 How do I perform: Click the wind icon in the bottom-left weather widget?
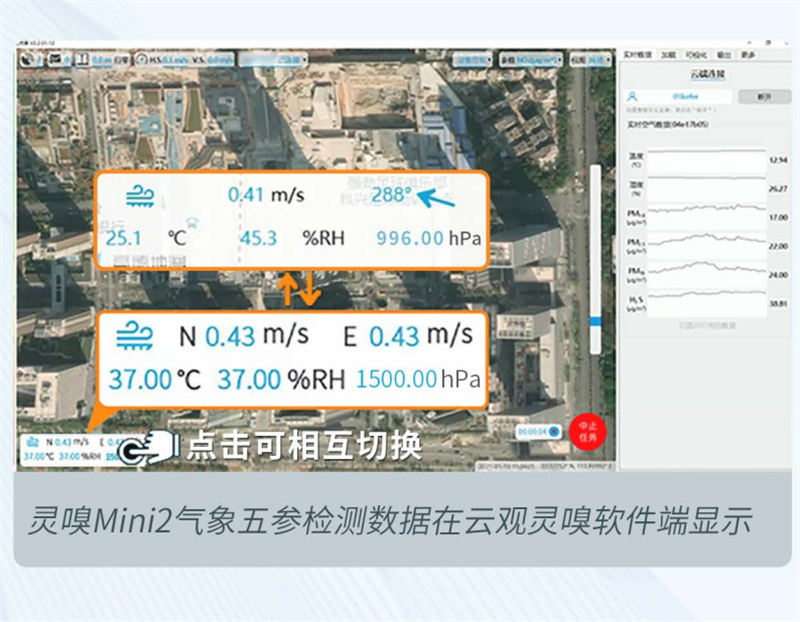tap(33, 441)
